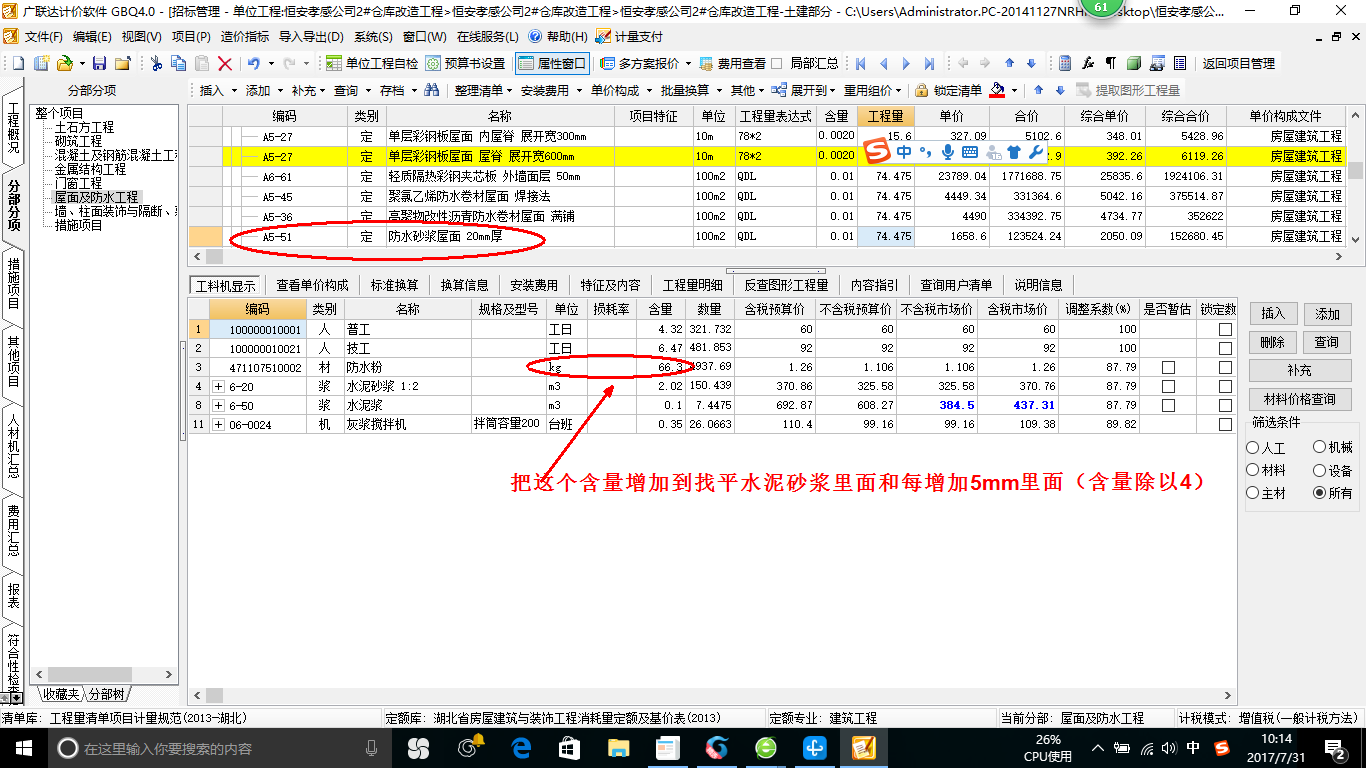Open the 系统(S) menu
The image size is (1366, 768).
(x=373, y=36)
